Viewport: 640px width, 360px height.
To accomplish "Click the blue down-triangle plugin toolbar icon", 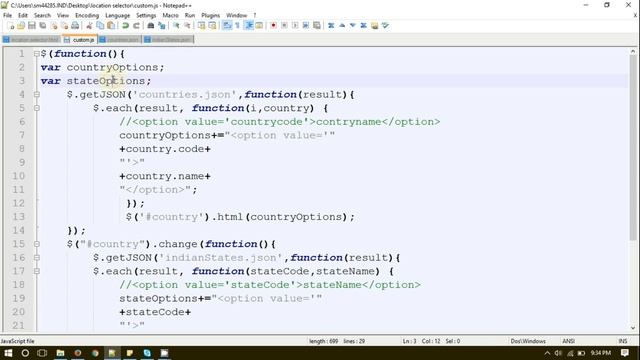I will coord(353,26).
